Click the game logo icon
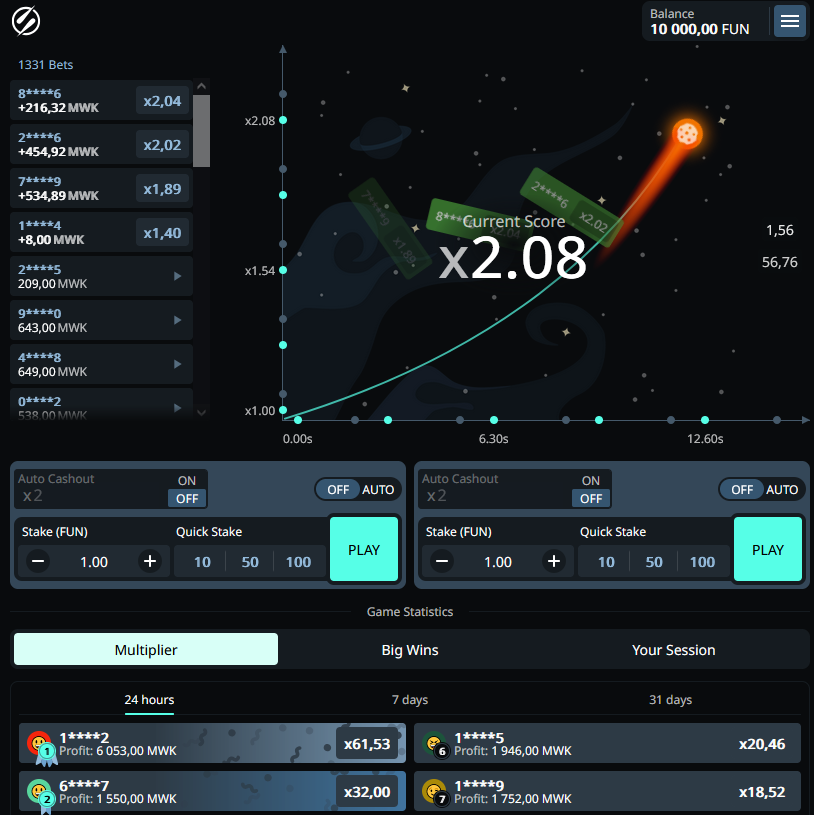814x815 pixels. tap(25, 20)
